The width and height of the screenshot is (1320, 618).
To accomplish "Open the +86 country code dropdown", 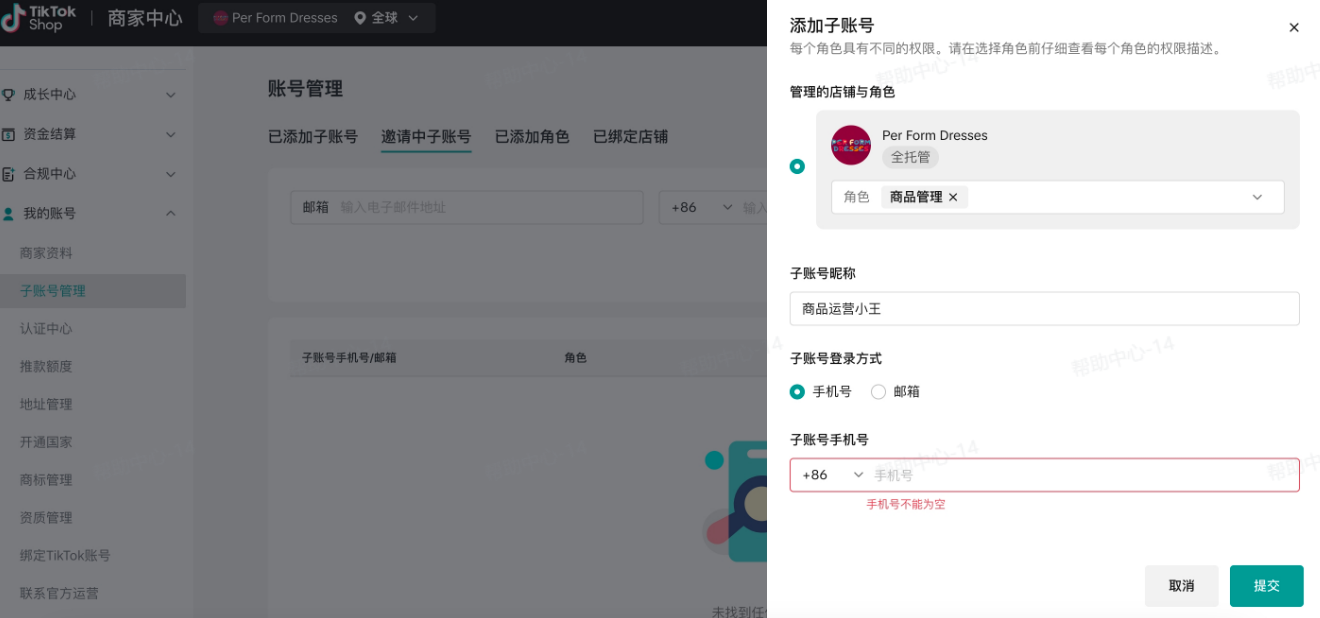I will click(x=830, y=475).
